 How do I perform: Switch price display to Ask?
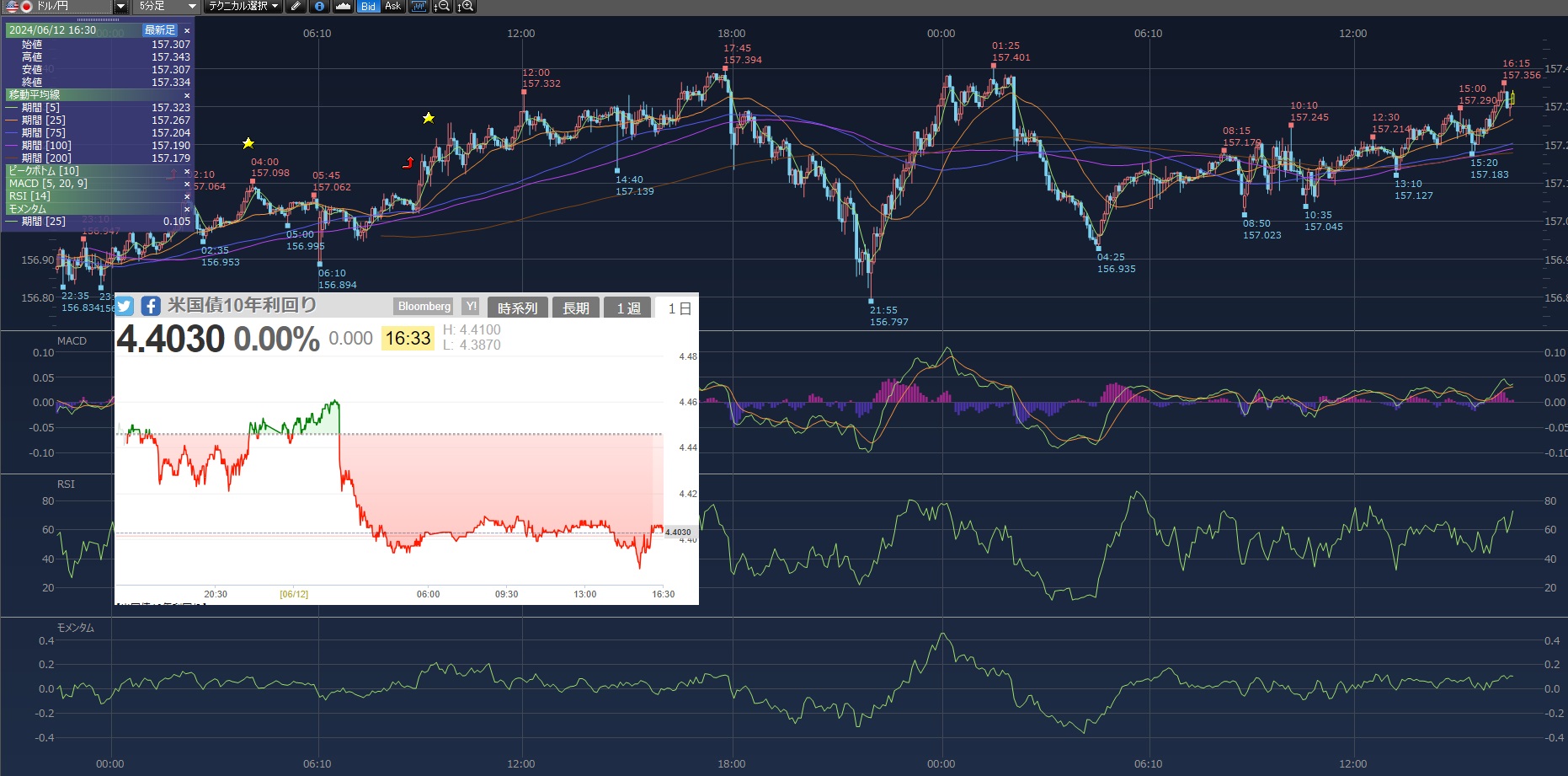click(x=392, y=6)
